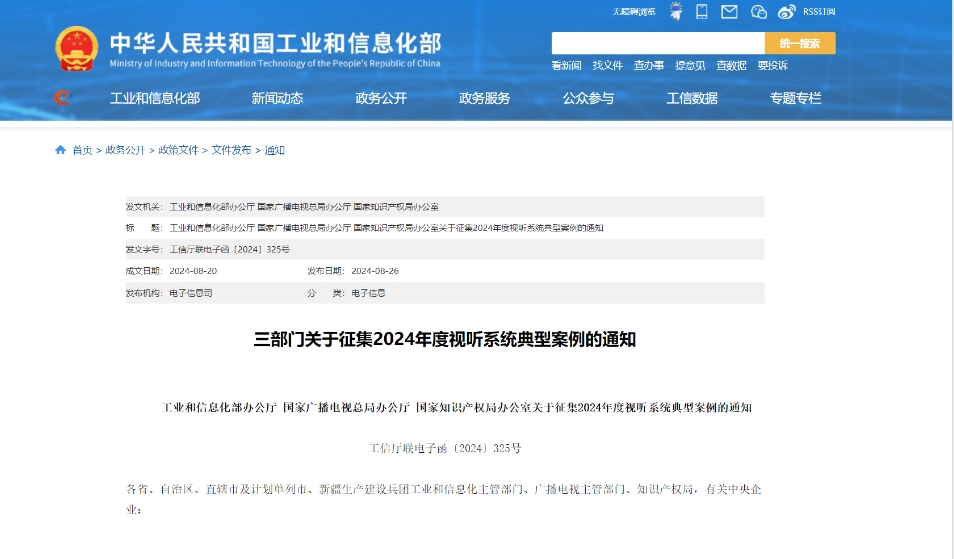Click the WeChat icon
The width and height of the screenshot is (954, 559).
point(758,12)
